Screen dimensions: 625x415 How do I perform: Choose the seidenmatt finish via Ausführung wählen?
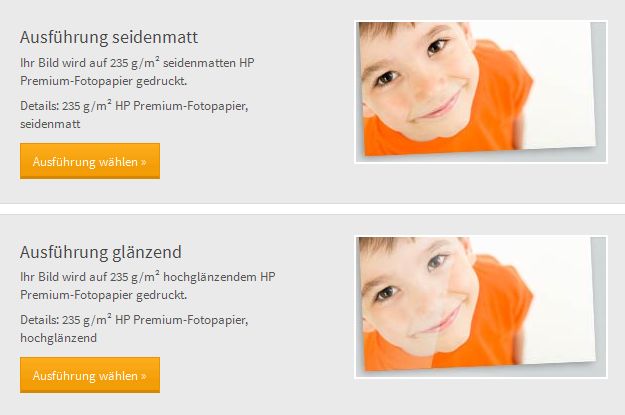tap(90, 161)
